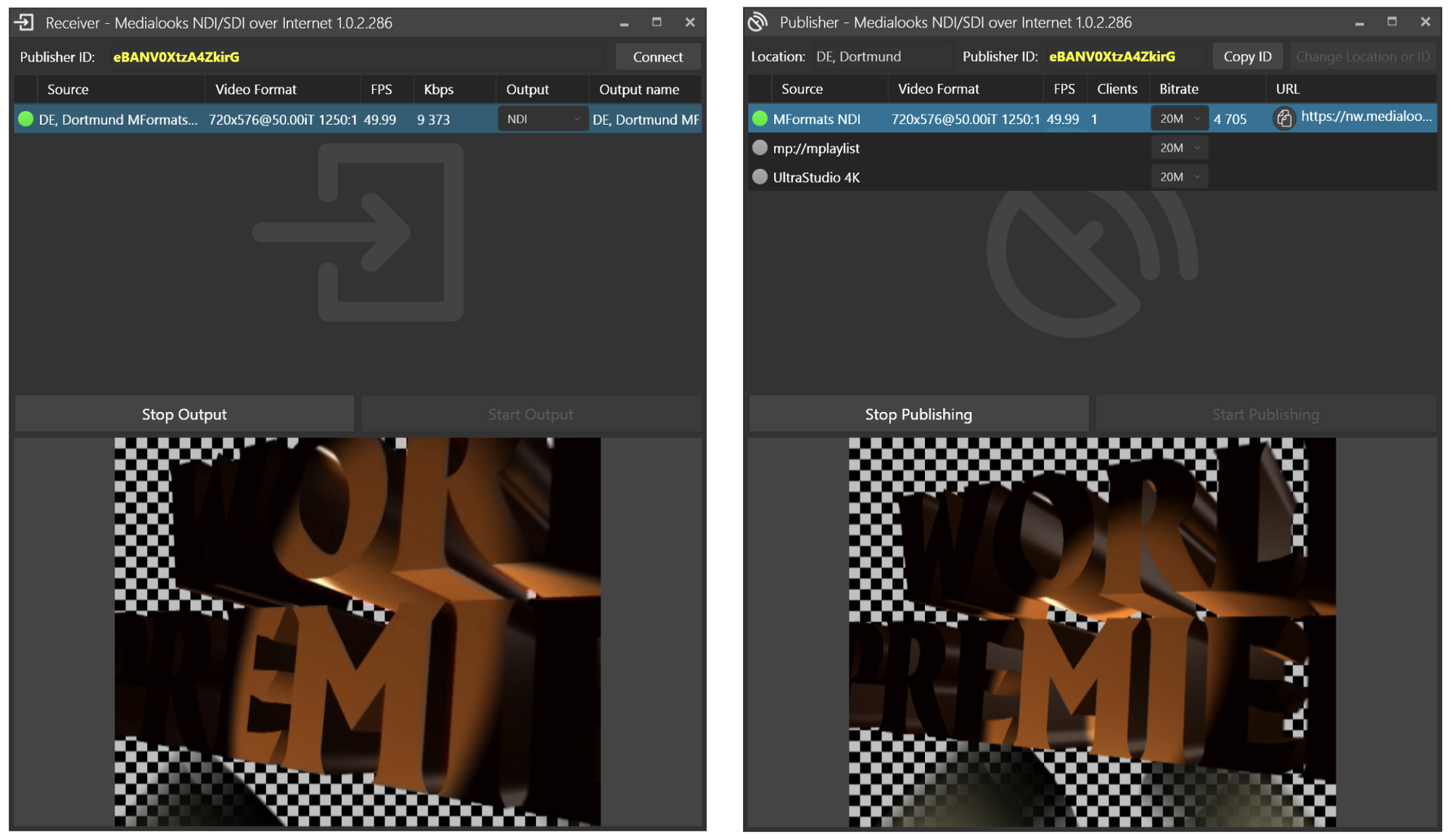
Task: Open the bitrate dropdown for mp://mplaylist
Action: tap(1179, 147)
